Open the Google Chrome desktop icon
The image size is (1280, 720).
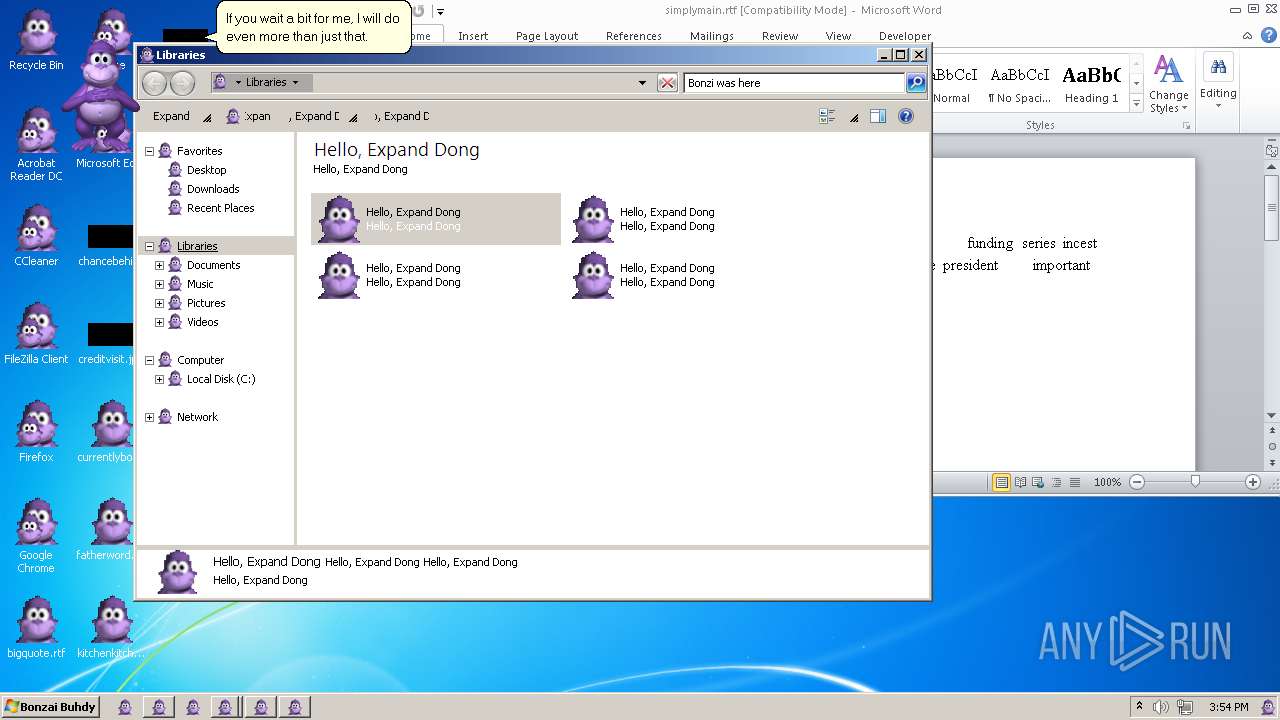[36, 537]
